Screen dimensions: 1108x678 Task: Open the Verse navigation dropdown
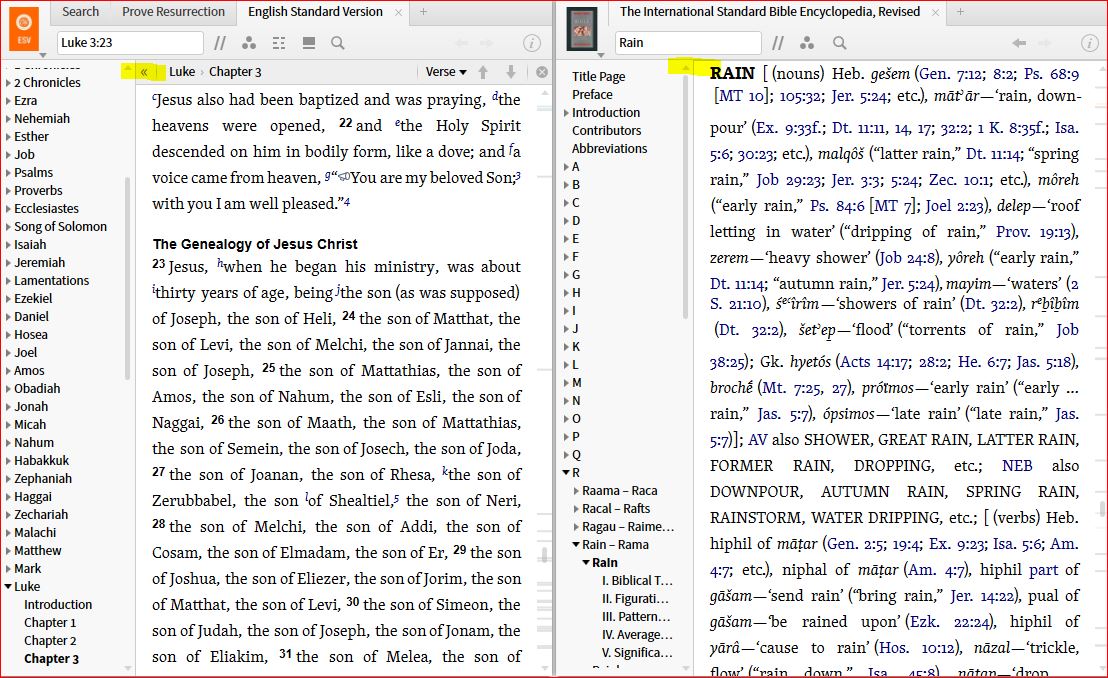446,72
